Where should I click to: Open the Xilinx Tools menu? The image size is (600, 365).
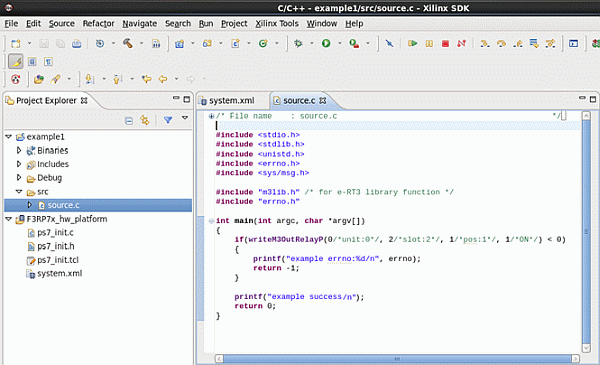(277, 24)
